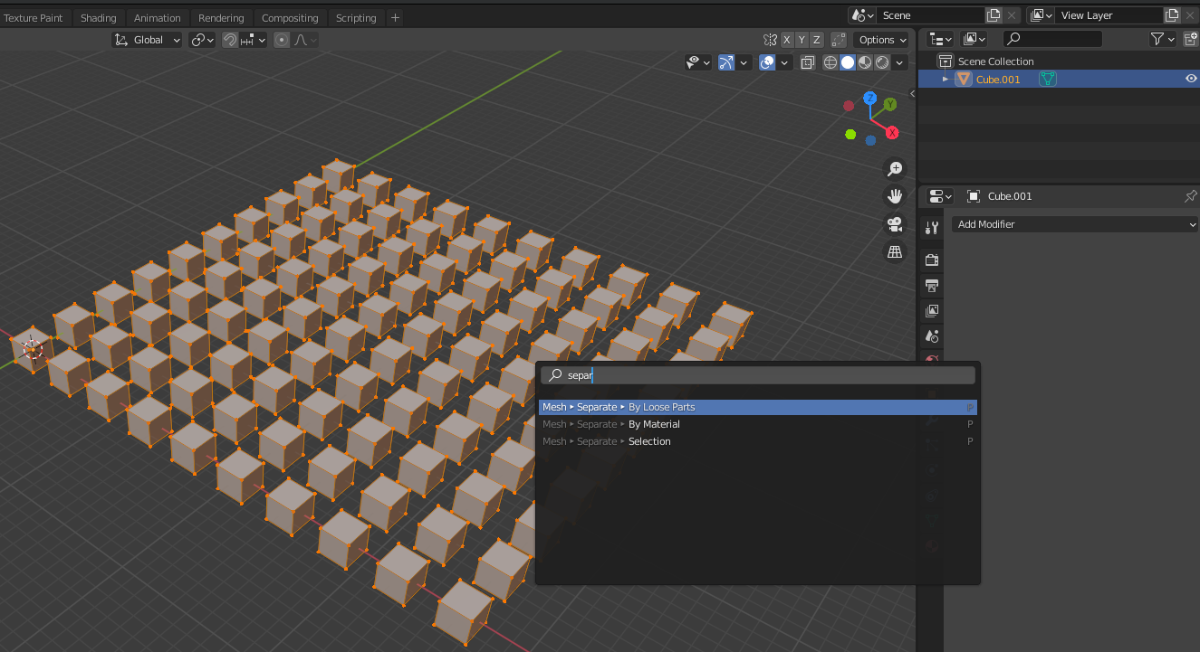Add a new collection in outliner

pyautogui.click(x=1190, y=39)
